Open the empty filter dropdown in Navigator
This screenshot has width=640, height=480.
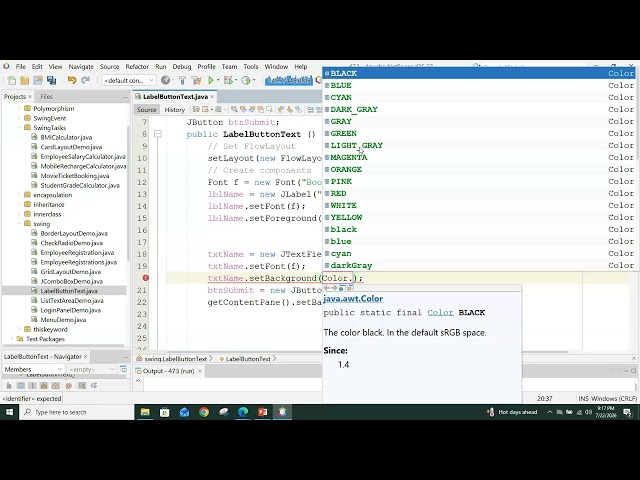click(92, 369)
